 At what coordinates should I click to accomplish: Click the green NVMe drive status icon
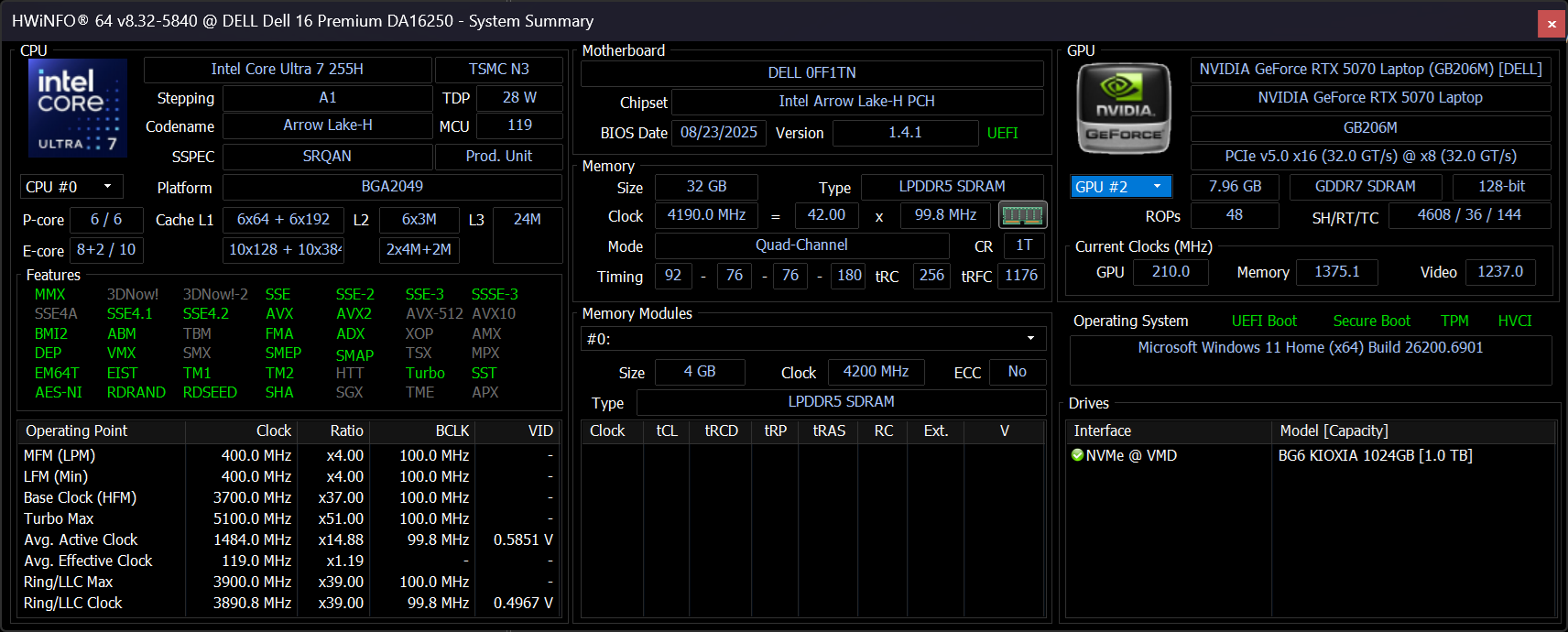point(1077,455)
